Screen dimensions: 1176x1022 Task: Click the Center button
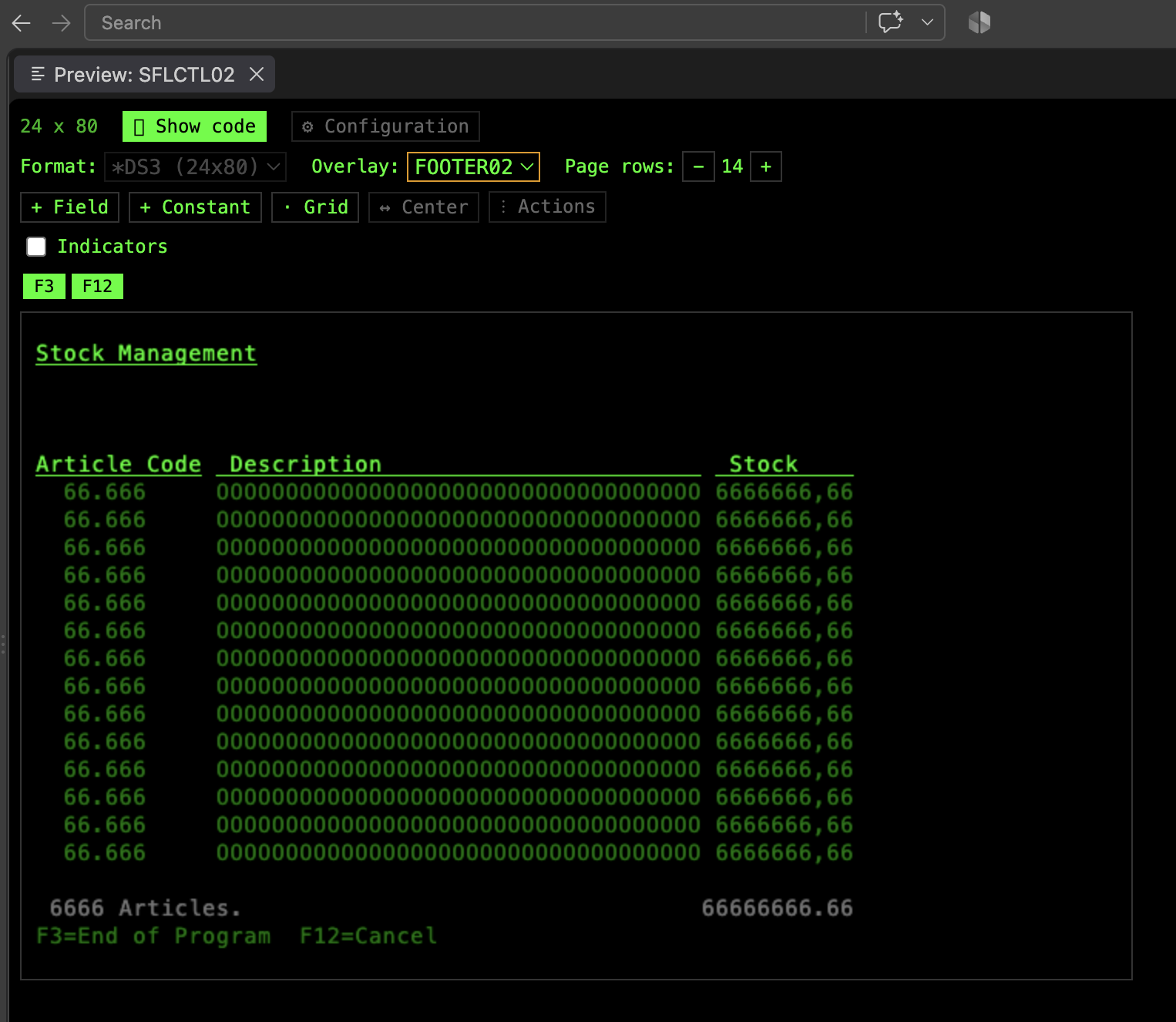click(424, 207)
